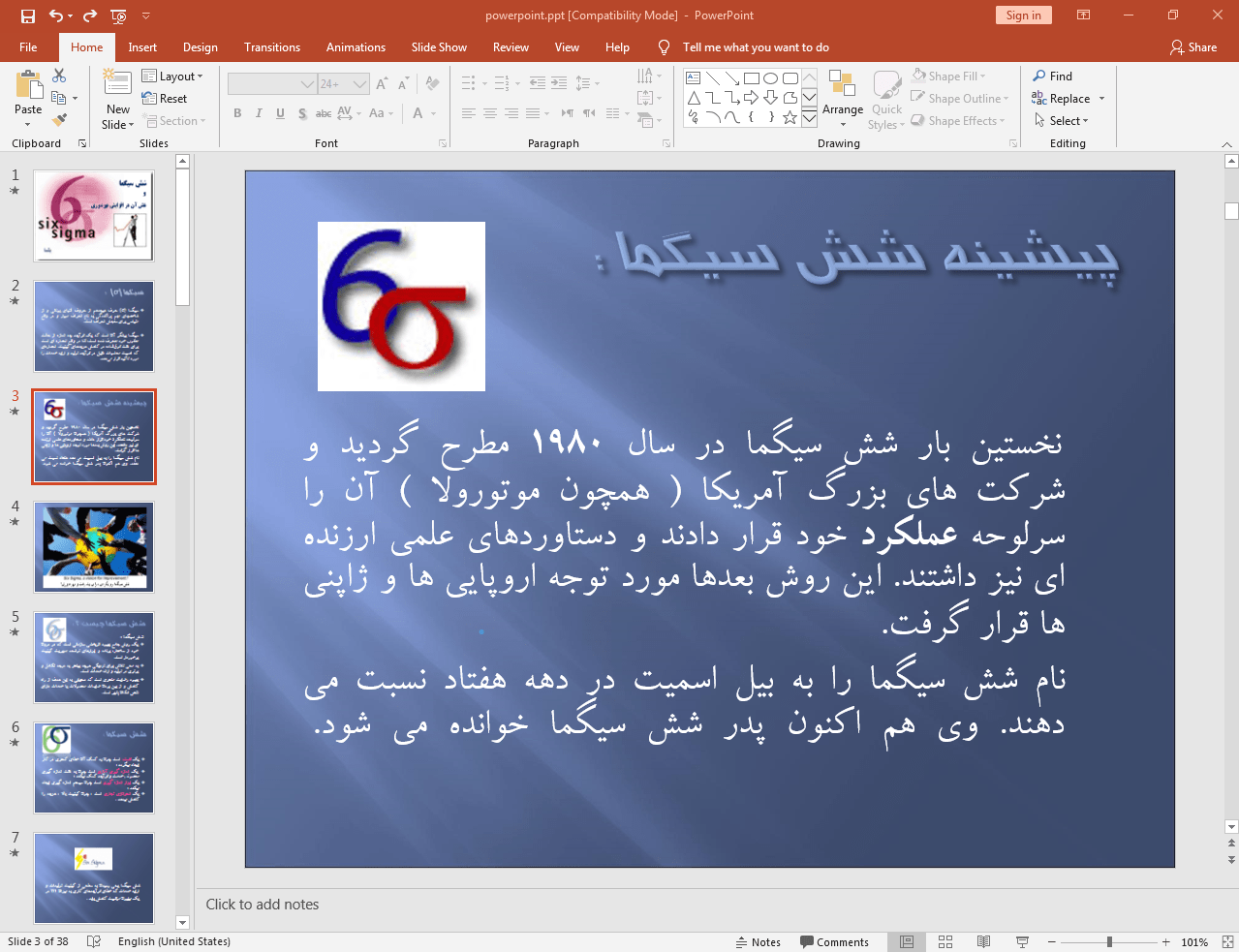Start the slide show from status bar
The image size is (1239, 952).
(1022, 941)
